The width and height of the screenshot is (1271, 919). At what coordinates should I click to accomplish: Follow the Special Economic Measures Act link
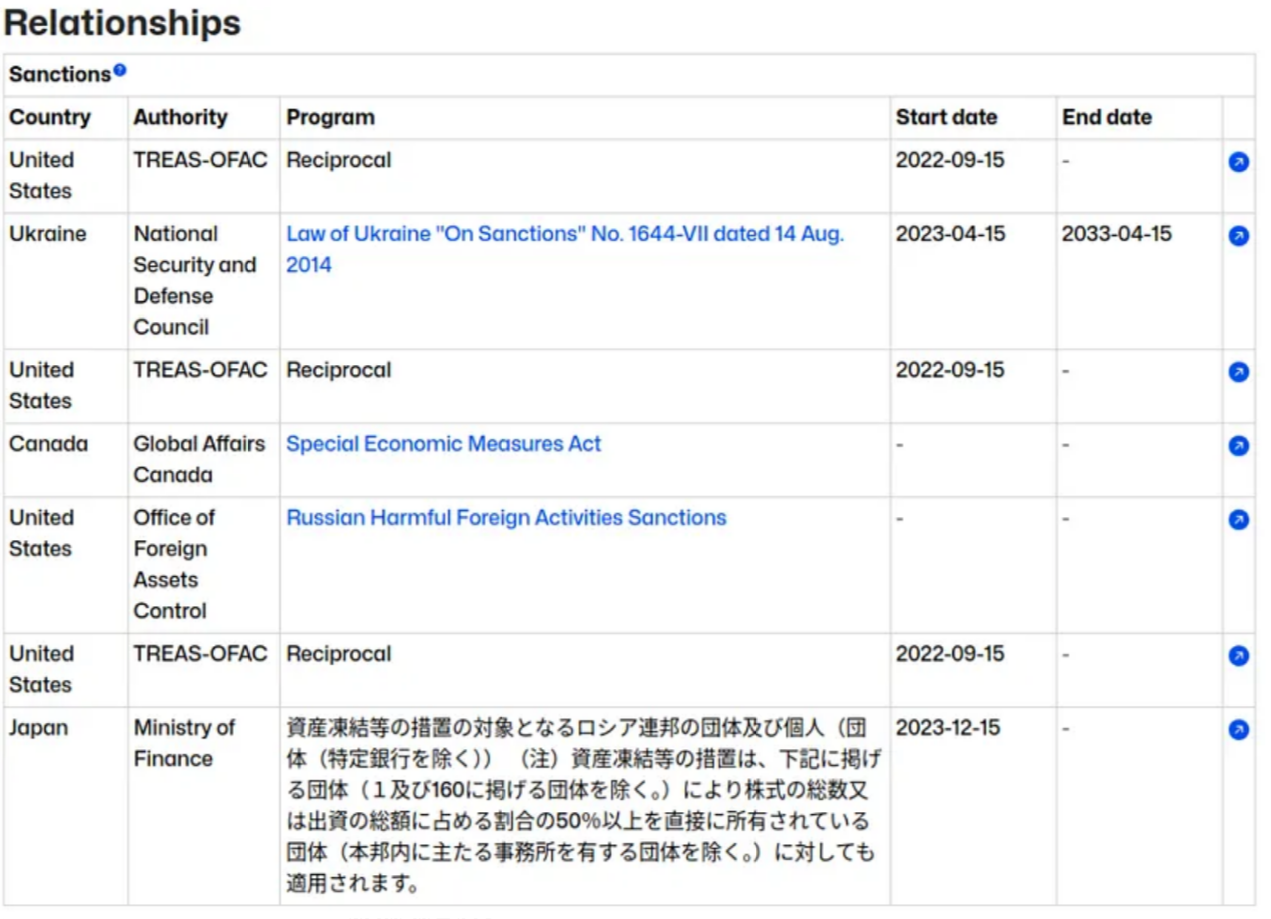point(443,444)
